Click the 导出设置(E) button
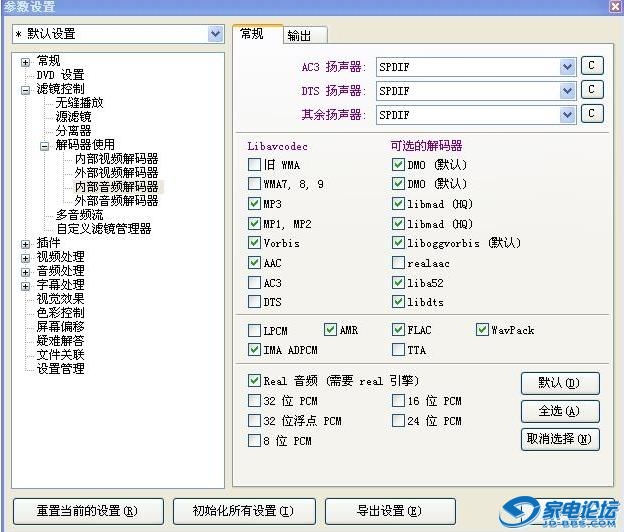Viewport: 624px width, 532px height. (390, 511)
